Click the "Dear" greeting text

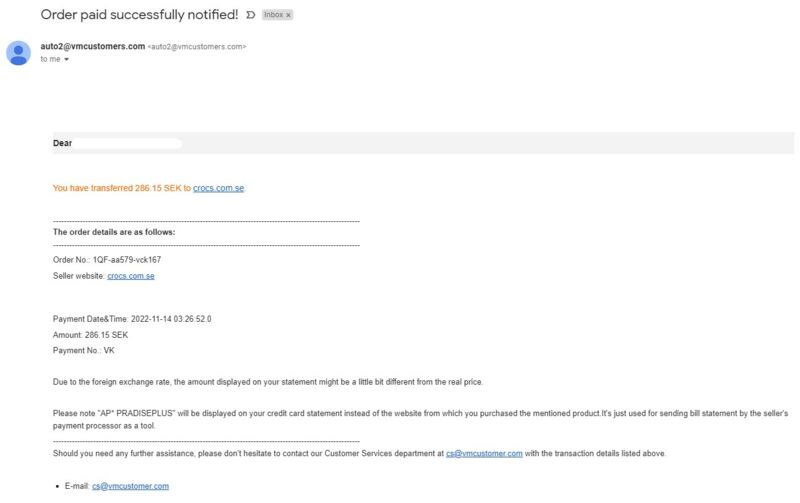(x=62, y=143)
